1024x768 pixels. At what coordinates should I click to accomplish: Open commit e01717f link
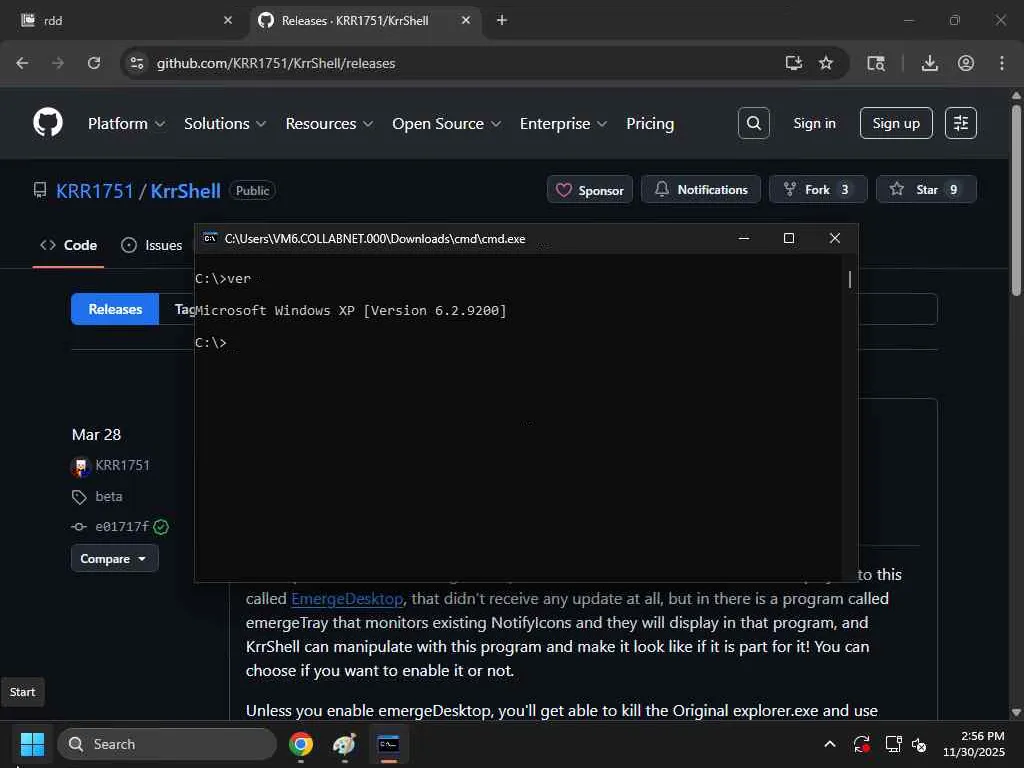point(122,526)
